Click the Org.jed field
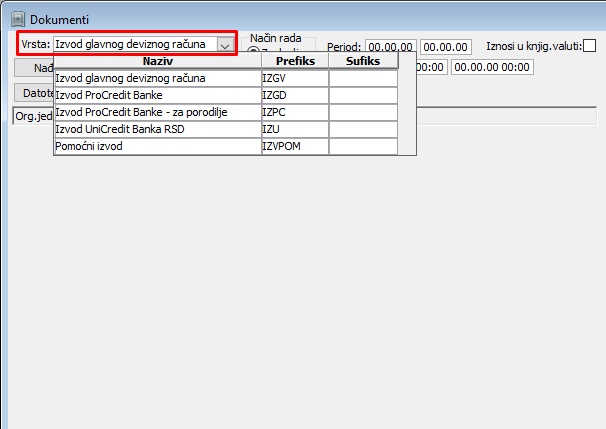The height and width of the screenshot is (429, 606). point(33,116)
